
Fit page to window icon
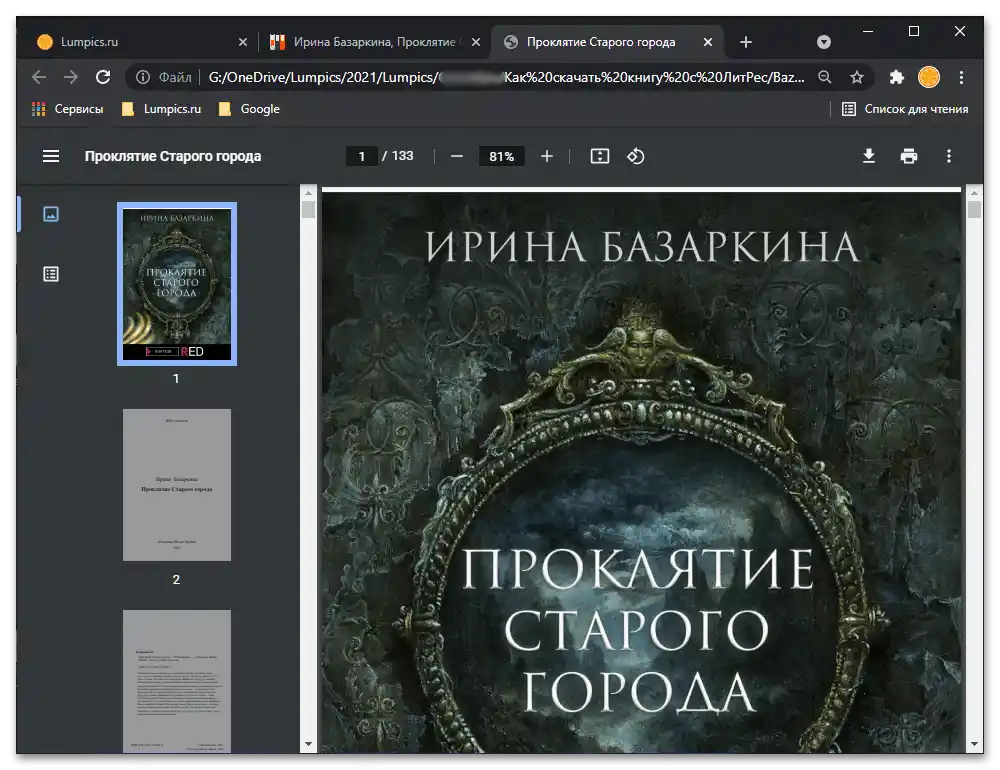[599, 156]
